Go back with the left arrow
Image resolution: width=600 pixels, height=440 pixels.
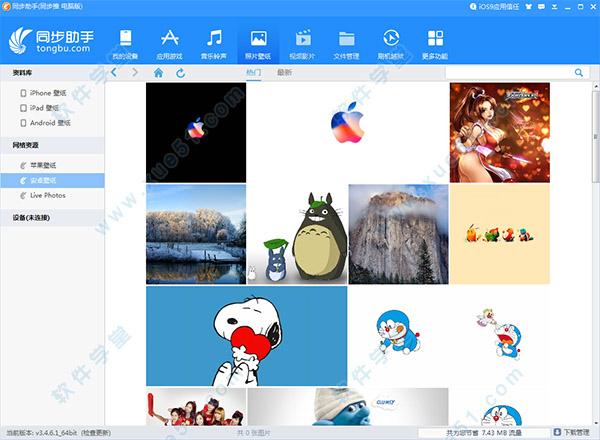[114, 73]
